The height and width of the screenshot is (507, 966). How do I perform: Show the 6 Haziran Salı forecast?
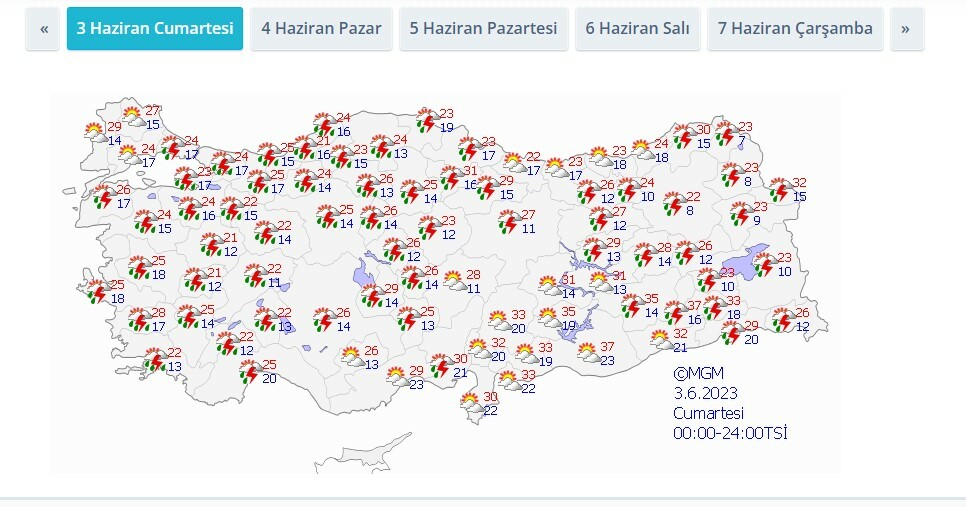638,28
